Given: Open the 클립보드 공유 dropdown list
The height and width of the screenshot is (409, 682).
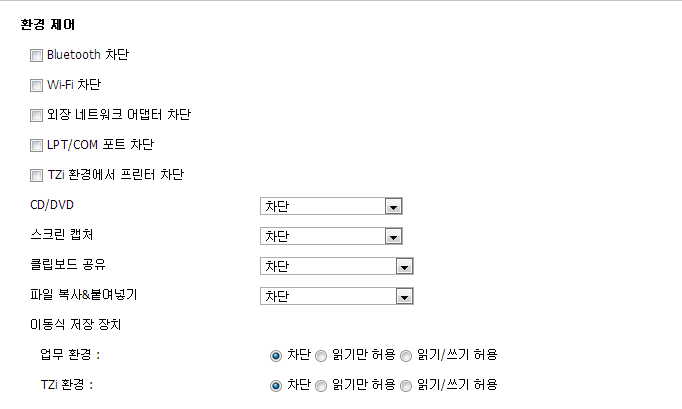Looking at the screenshot, I should point(404,266).
